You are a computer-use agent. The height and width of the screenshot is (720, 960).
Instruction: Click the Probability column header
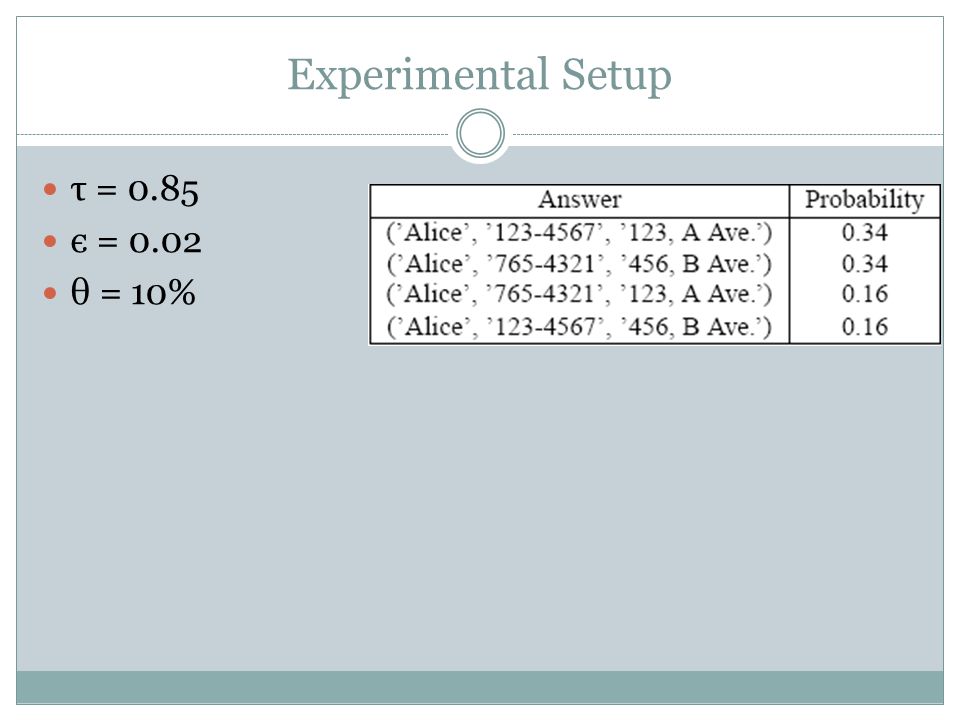click(864, 200)
